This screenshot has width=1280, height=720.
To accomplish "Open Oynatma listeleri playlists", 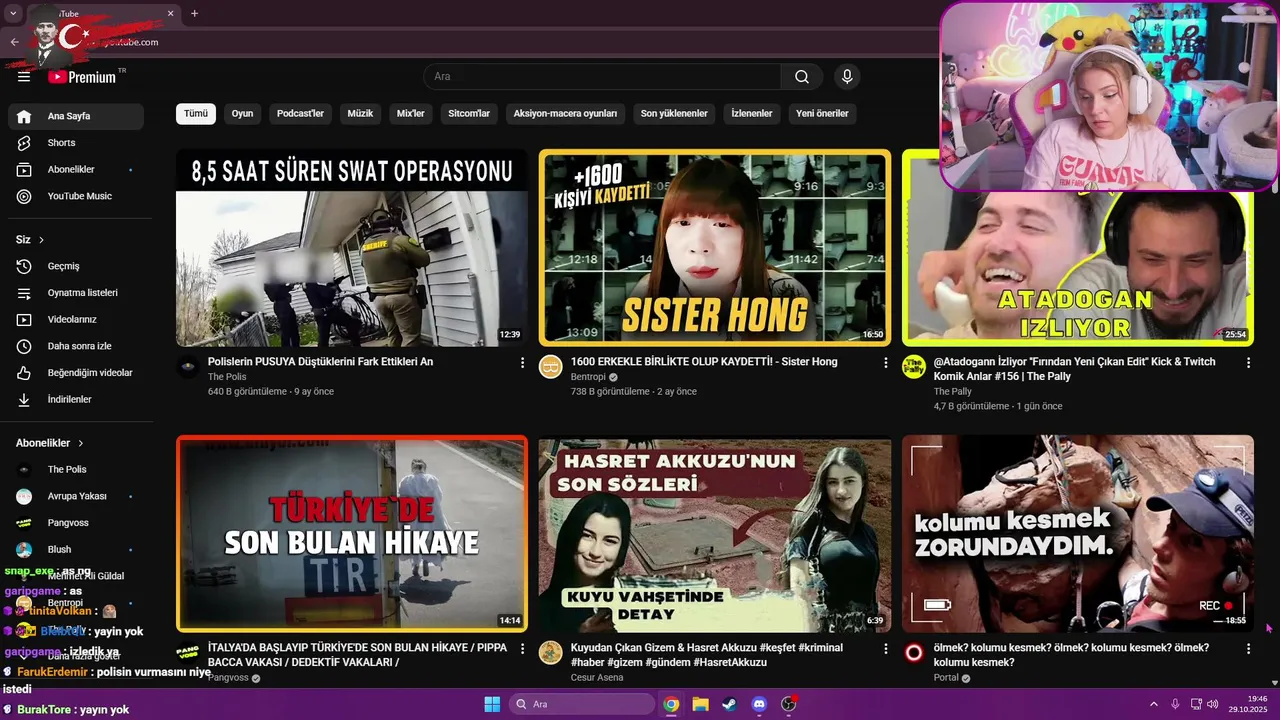I will tap(76, 293).
